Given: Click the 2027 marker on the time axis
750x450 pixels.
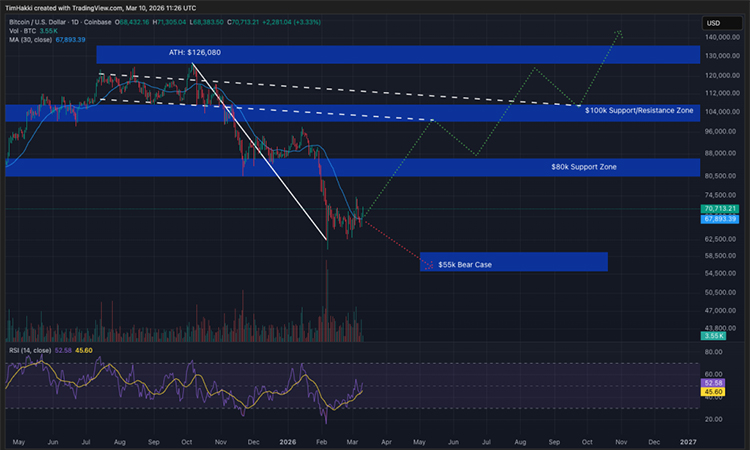Looking at the screenshot, I should click(x=688, y=440).
